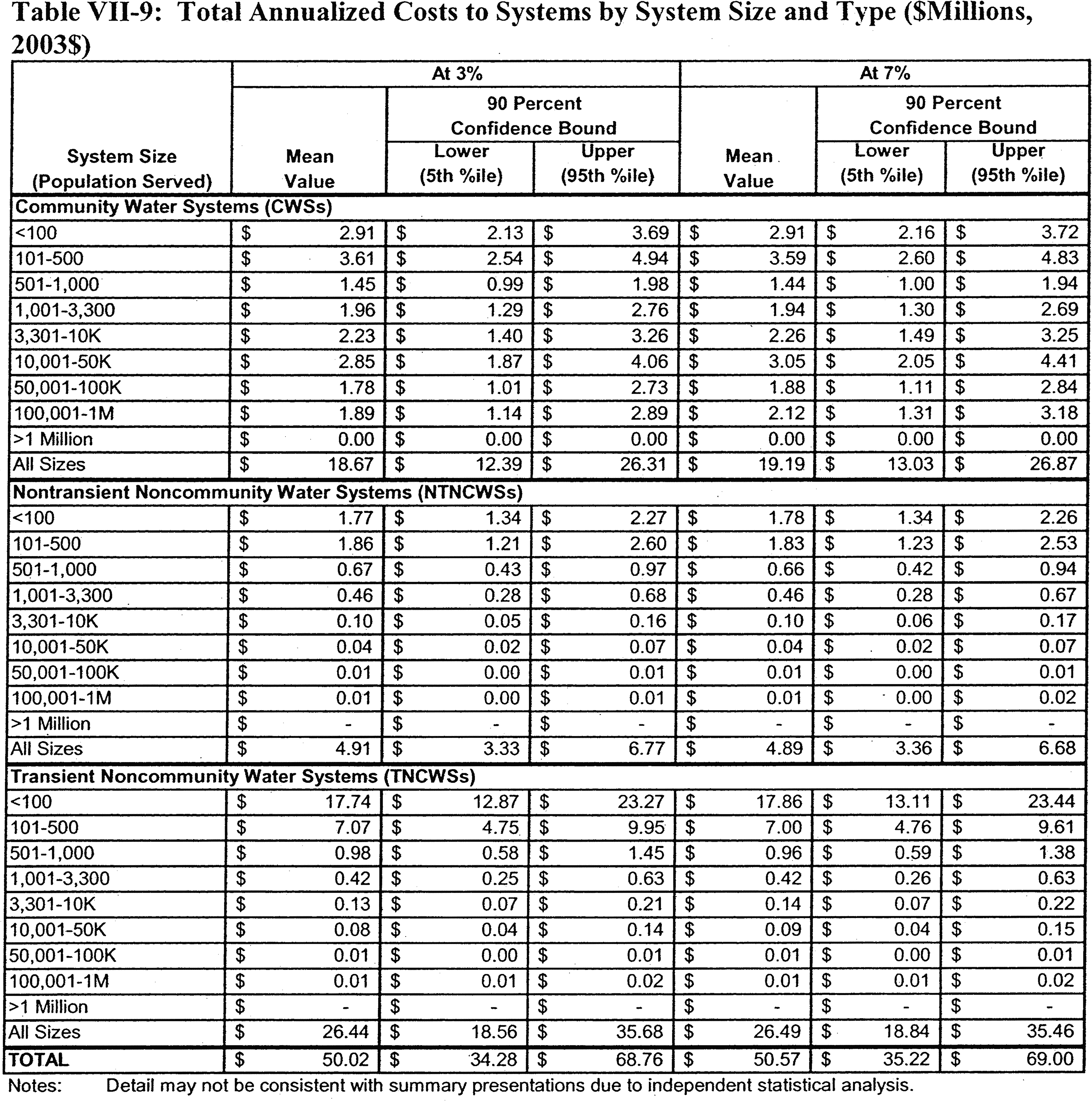1092x1101 pixels.
Task: Click the "Lower (5th %ile)" header under At 3%
Action: click(x=461, y=163)
